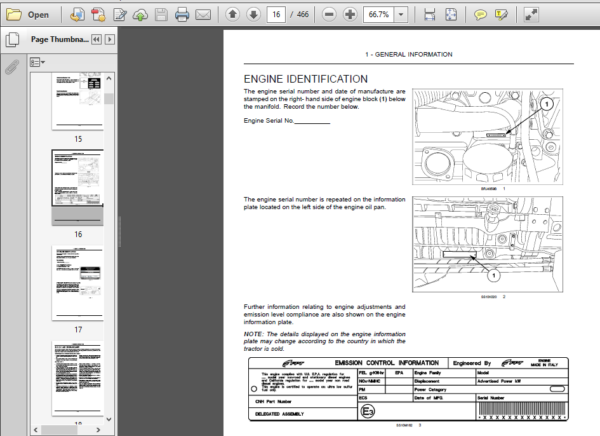Click the page number field showing 16
600x436 pixels.
[276, 15]
